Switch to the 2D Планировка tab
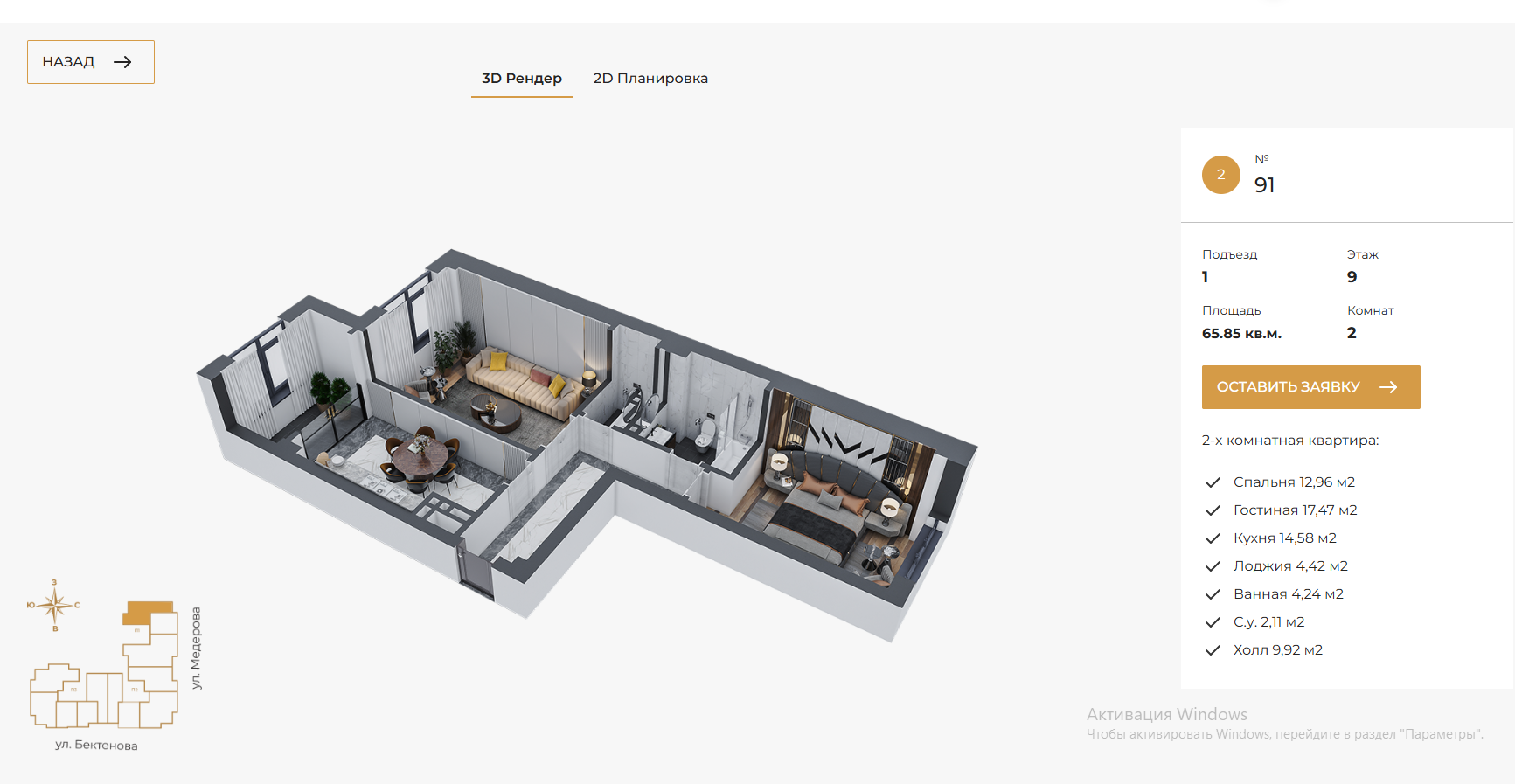The width and height of the screenshot is (1515, 784). pos(650,79)
